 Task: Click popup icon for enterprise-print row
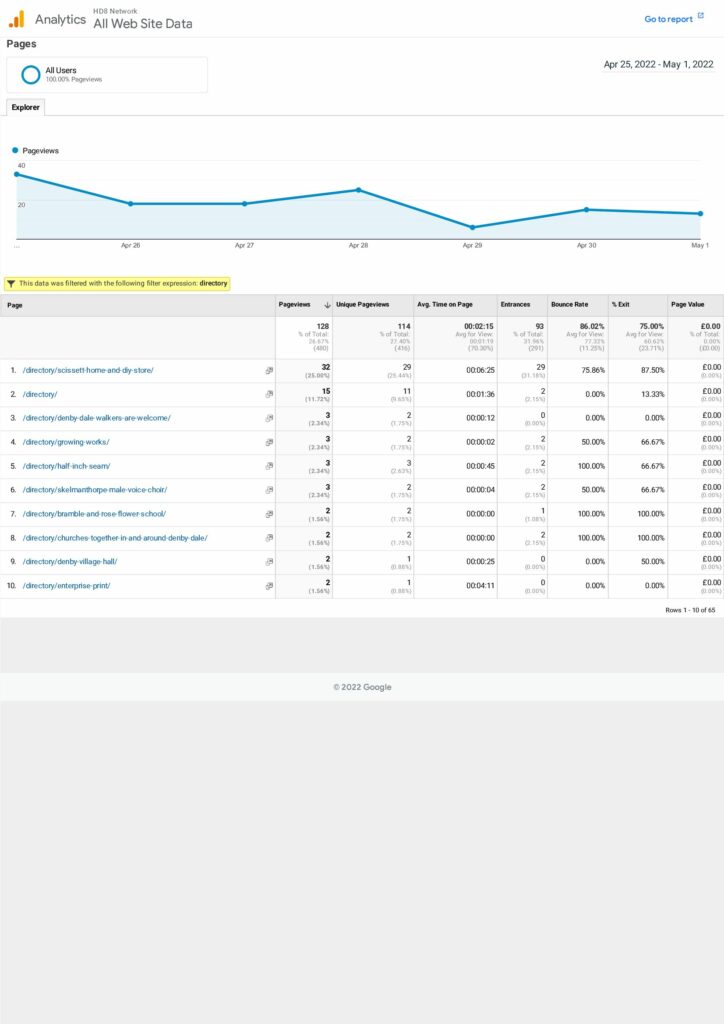coord(269,586)
